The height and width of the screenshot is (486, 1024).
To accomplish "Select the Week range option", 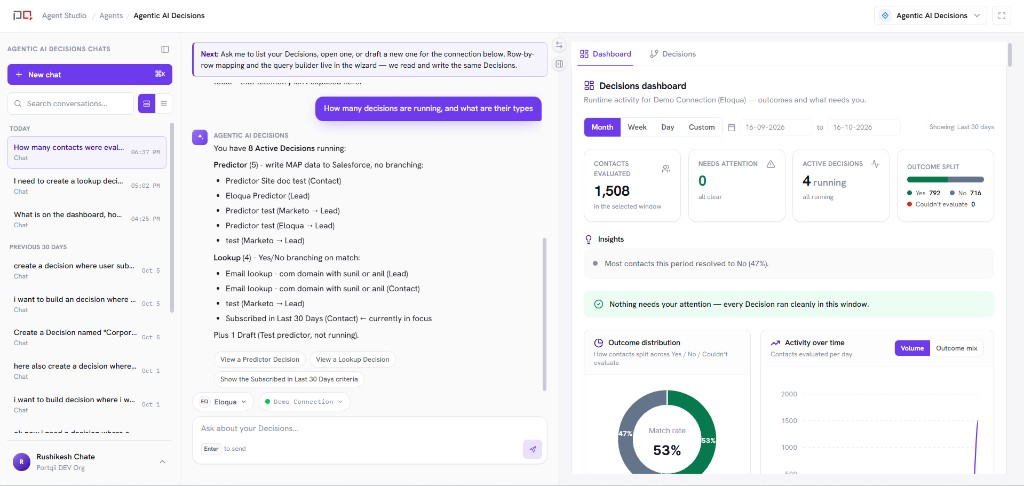I will (x=637, y=127).
